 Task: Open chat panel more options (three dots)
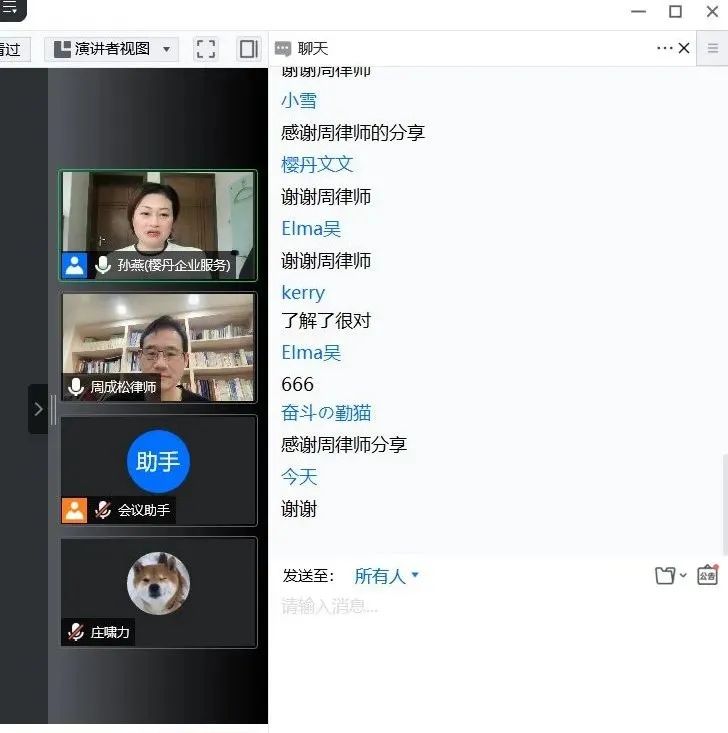click(x=665, y=48)
